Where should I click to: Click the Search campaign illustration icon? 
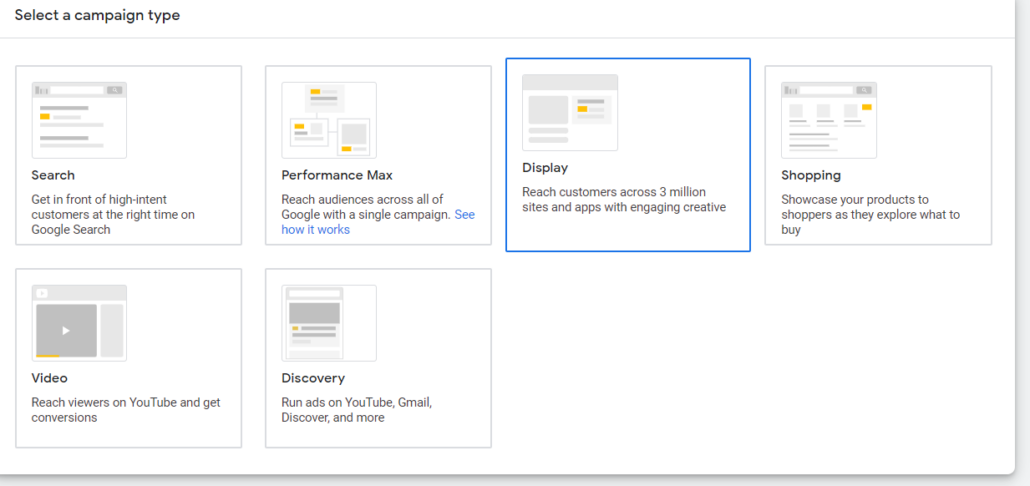(x=79, y=120)
